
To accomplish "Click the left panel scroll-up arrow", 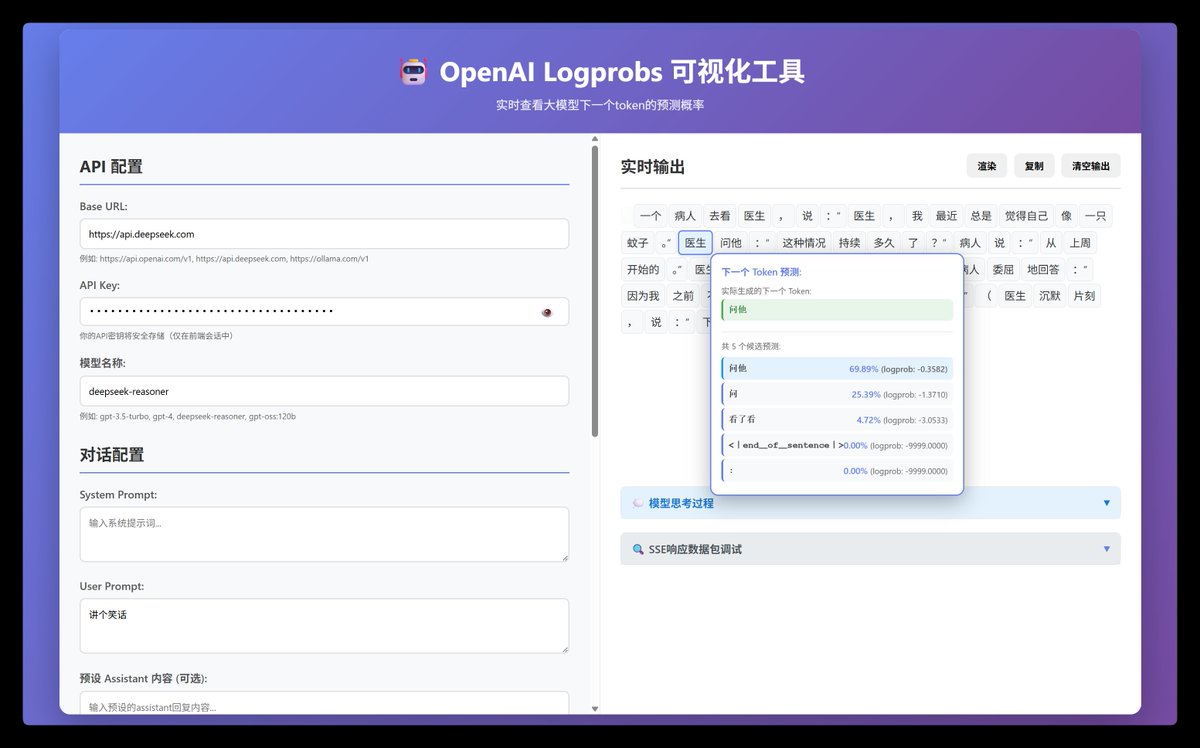I will coord(595,139).
